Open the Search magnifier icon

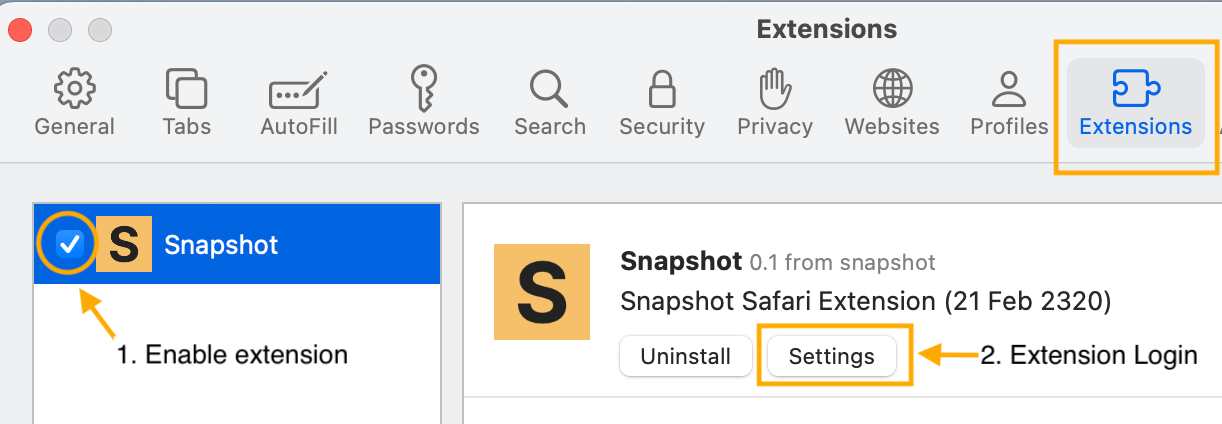pos(549,89)
